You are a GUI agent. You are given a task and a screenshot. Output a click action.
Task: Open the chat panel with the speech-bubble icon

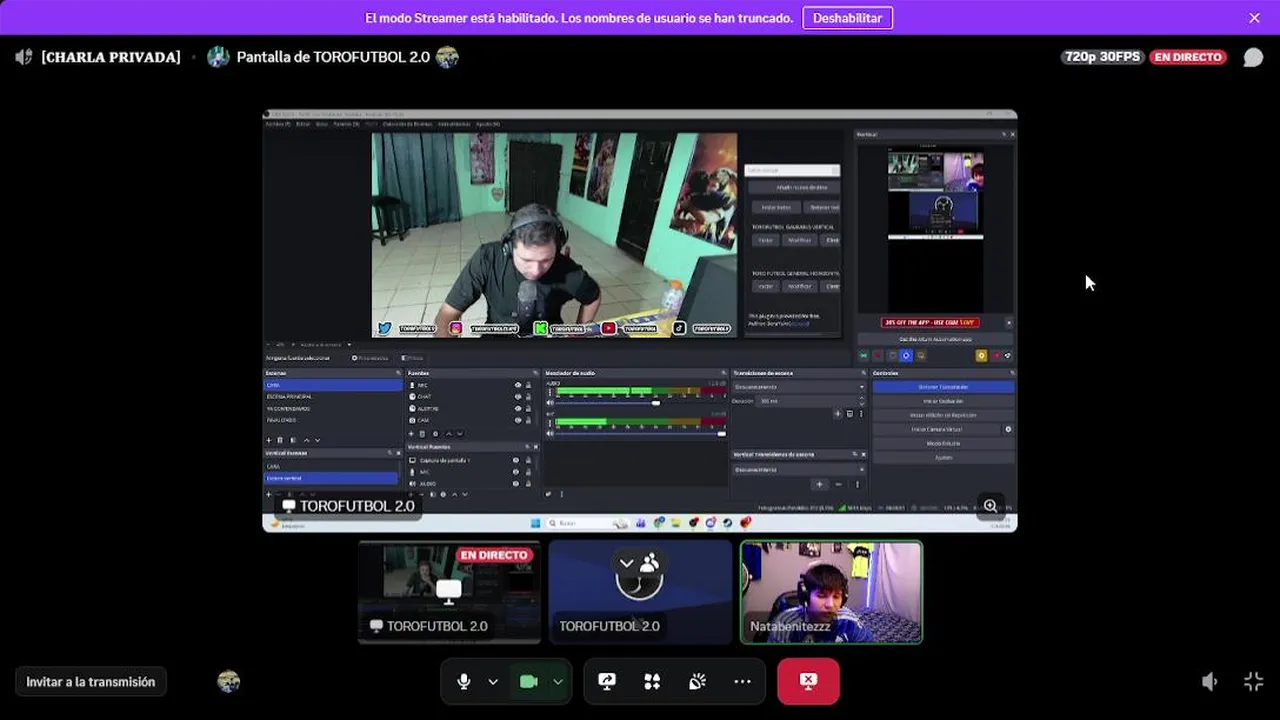pos(1253,57)
